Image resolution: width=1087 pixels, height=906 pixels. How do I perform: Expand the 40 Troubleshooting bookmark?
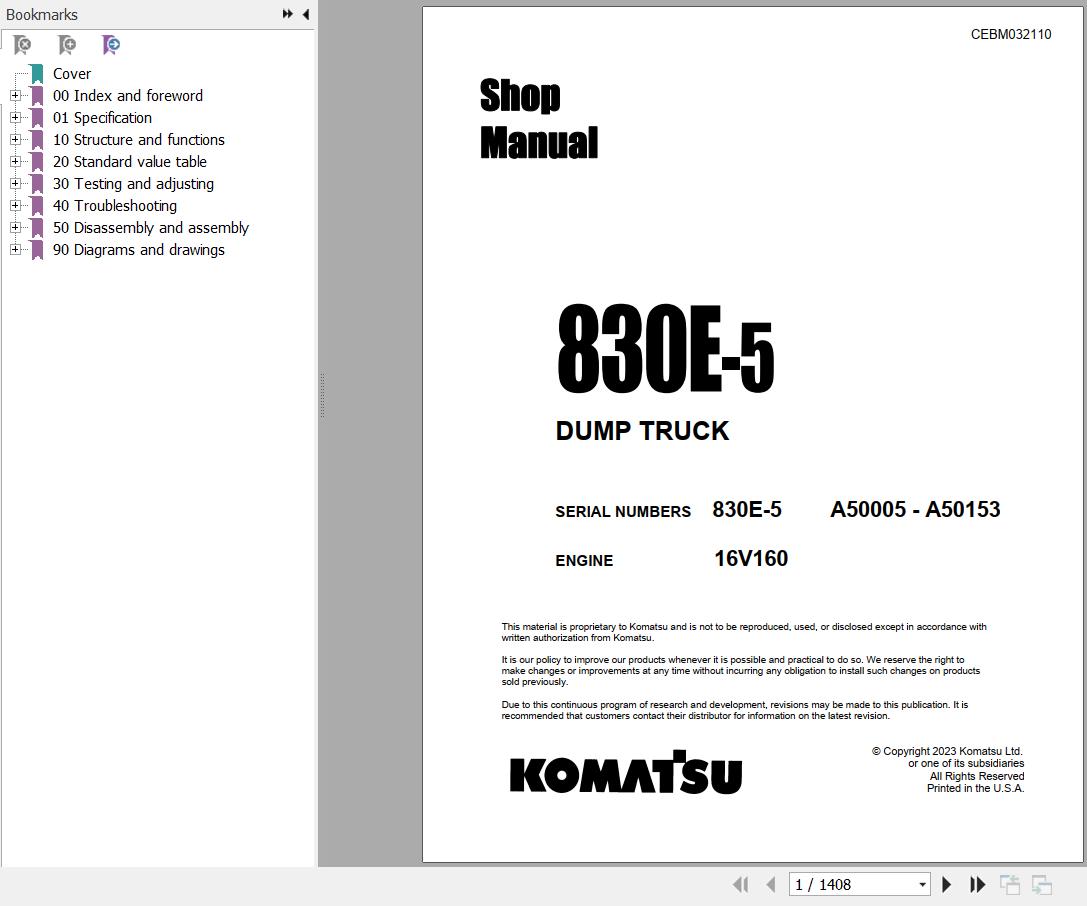[x=15, y=206]
